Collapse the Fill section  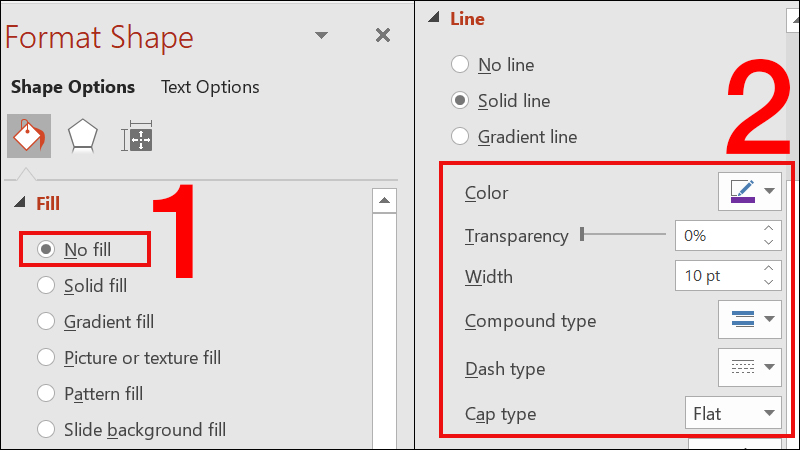(x=21, y=204)
